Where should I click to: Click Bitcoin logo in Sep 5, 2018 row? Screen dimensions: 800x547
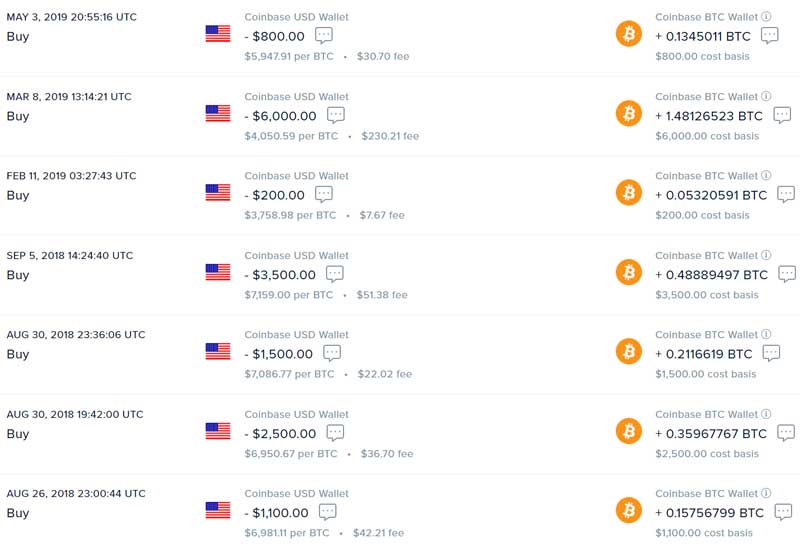[629, 272]
